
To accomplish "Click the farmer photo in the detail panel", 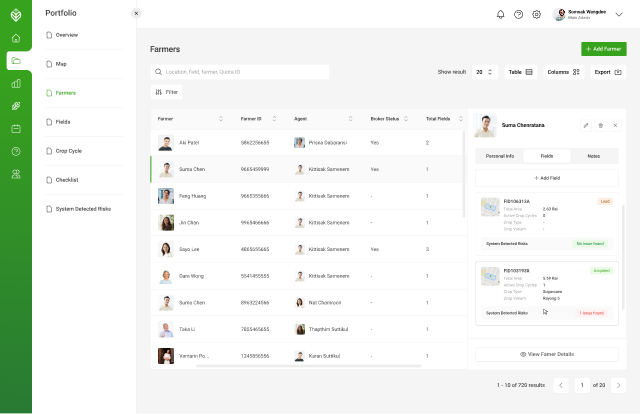I will click(x=485, y=125).
